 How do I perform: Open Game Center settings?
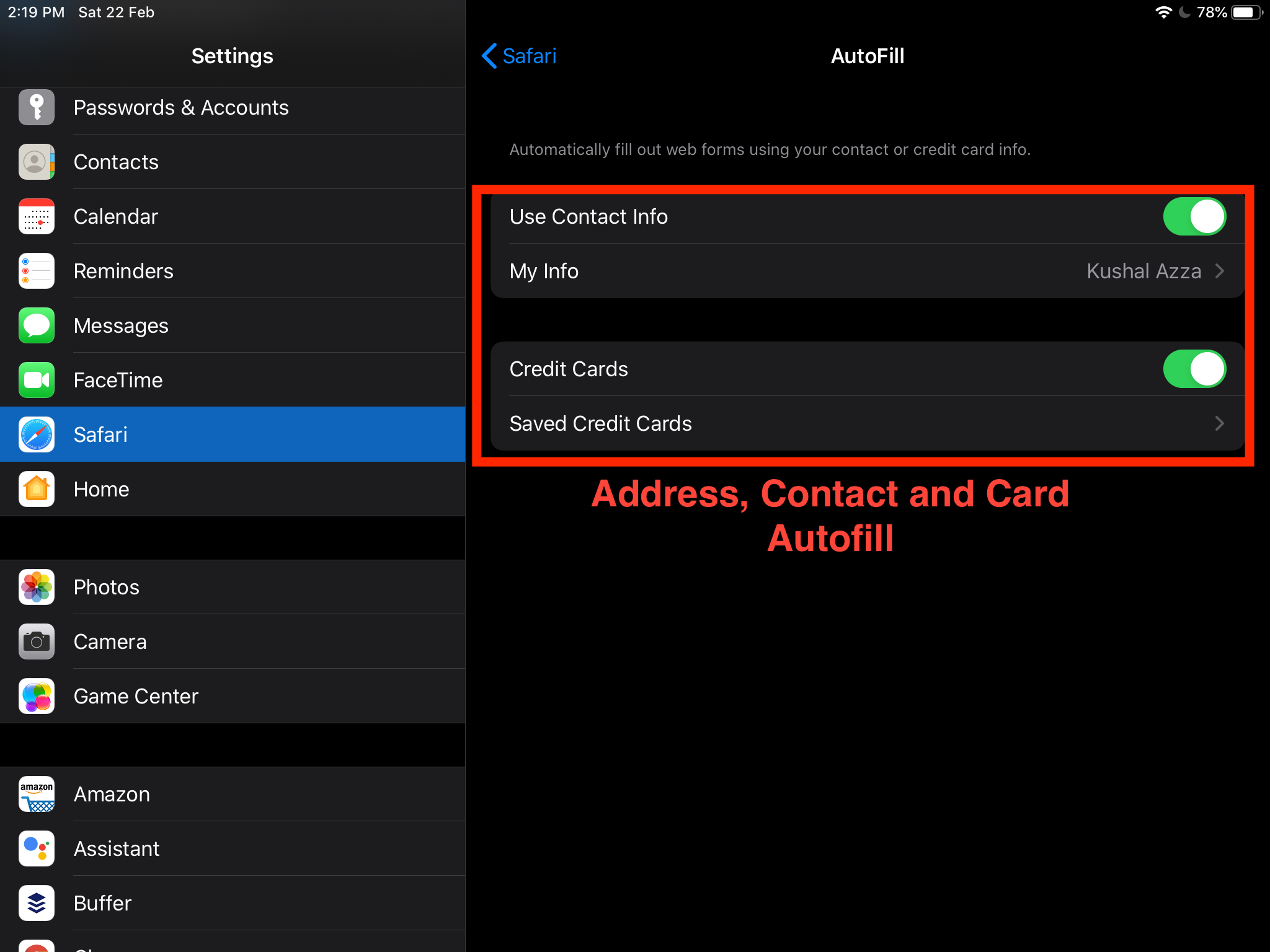coord(233,696)
